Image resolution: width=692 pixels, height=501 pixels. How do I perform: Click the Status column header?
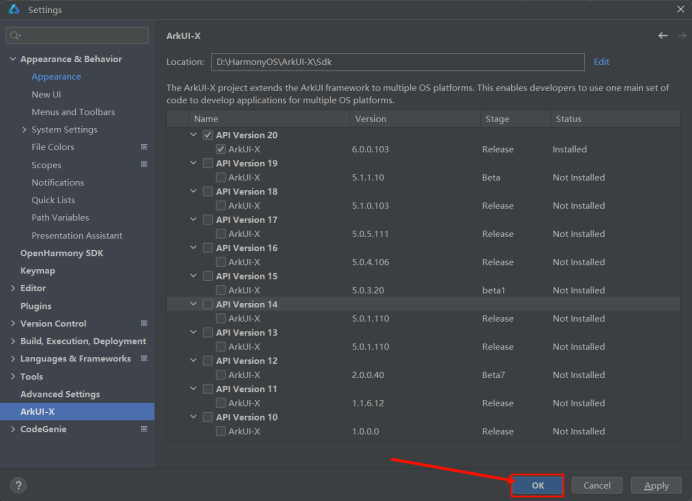(x=615, y=119)
